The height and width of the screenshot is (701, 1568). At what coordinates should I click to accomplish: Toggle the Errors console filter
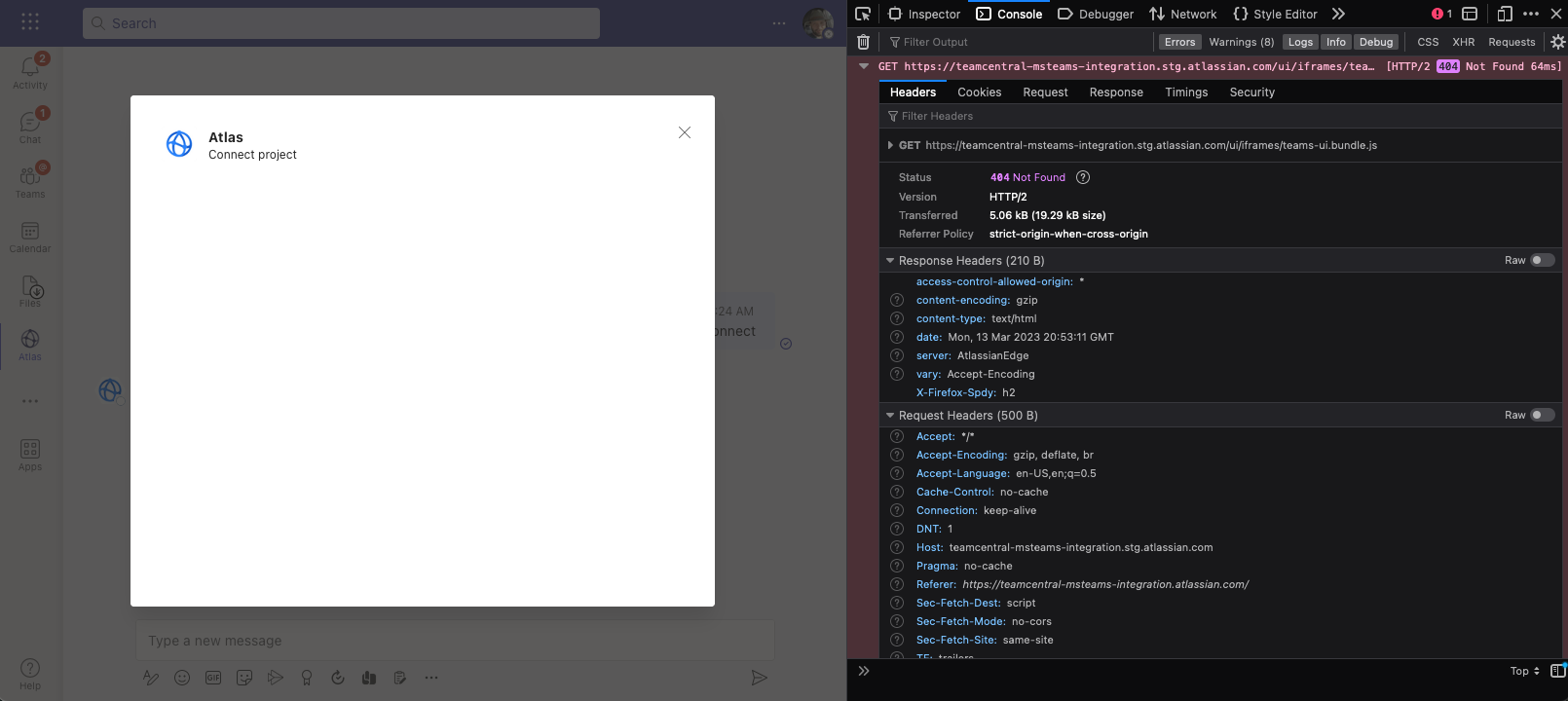1179,42
